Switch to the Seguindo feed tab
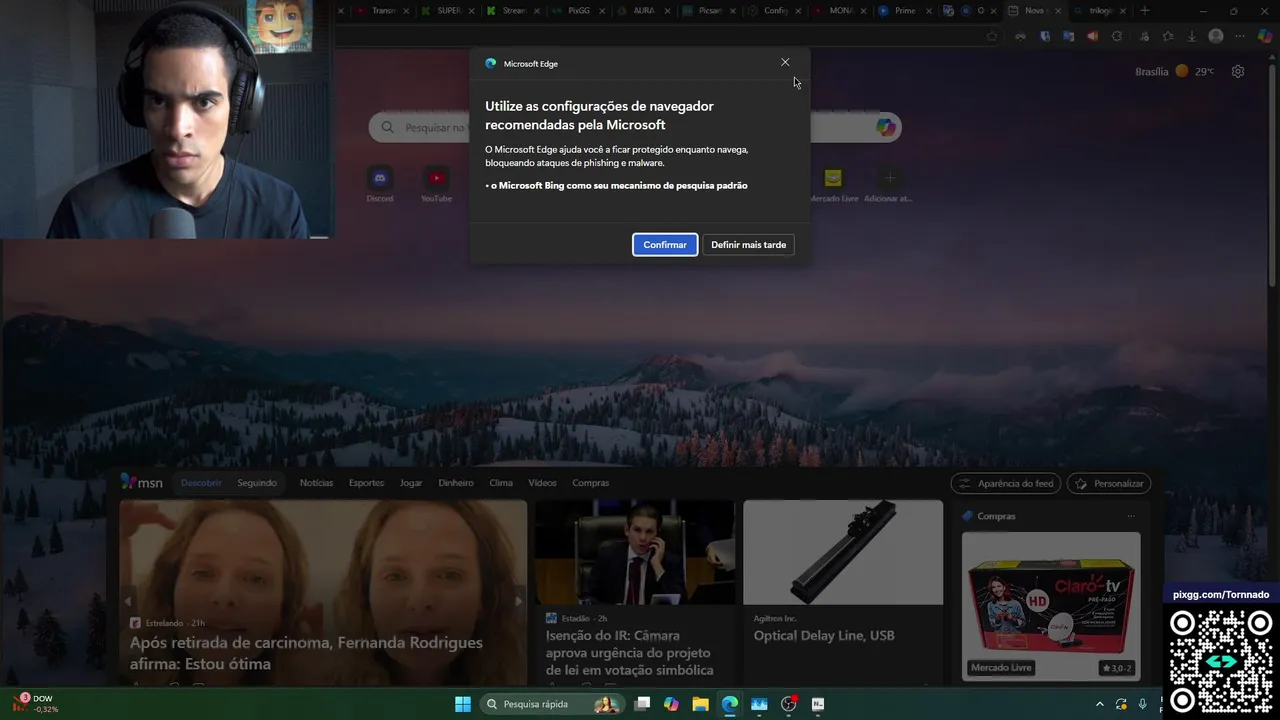Image resolution: width=1280 pixels, height=720 pixels. pyautogui.click(x=257, y=483)
